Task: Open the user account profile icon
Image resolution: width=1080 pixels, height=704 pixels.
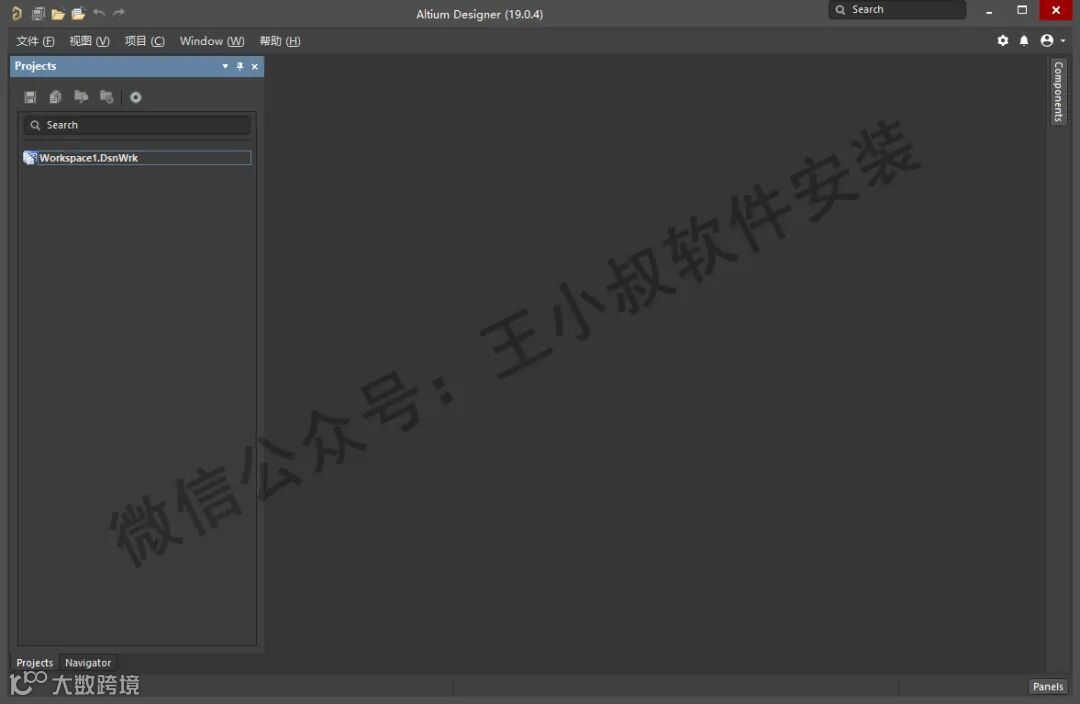Action: tap(1047, 41)
